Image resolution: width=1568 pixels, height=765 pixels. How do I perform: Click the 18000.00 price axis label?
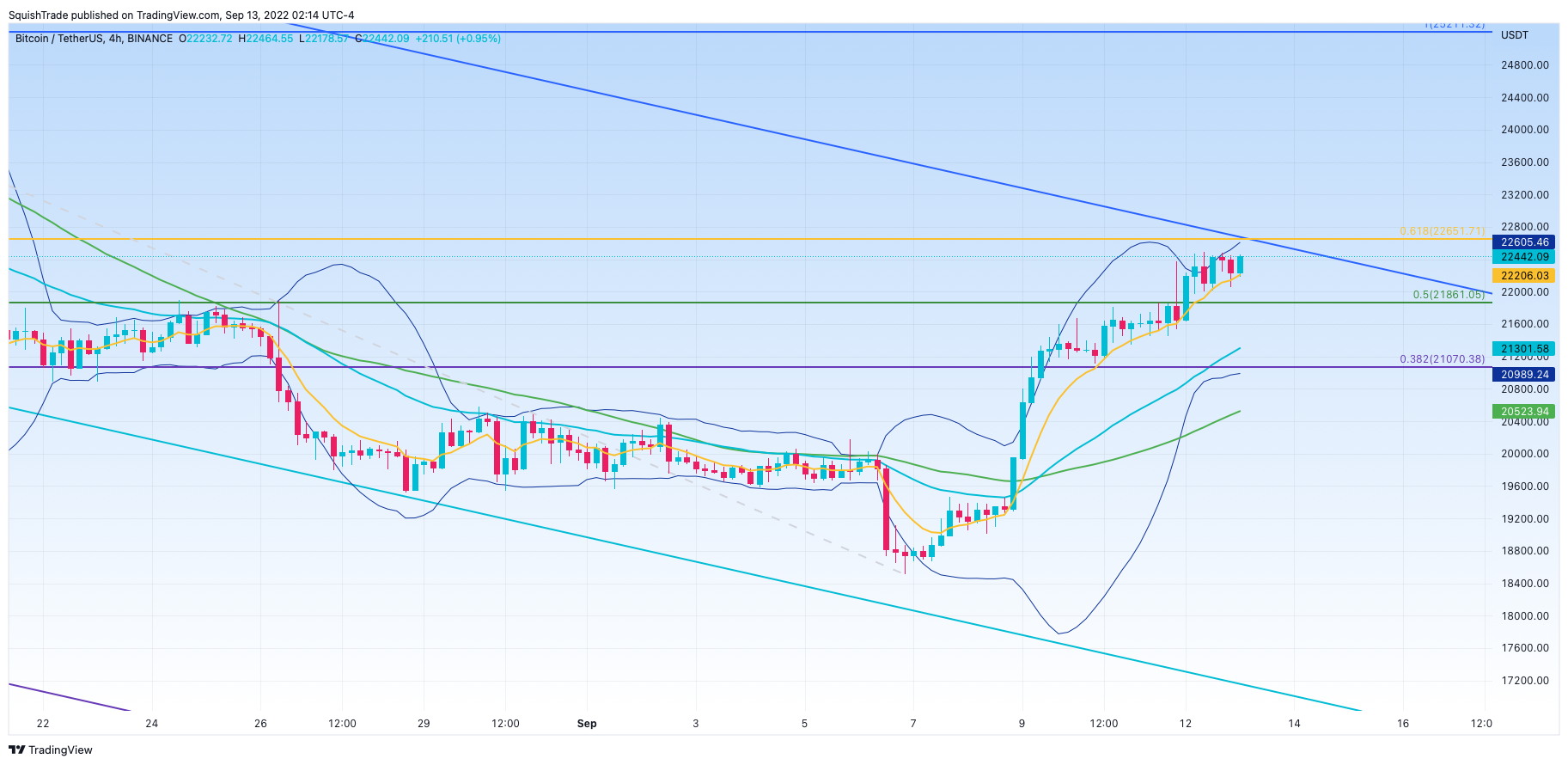(1525, 616)
